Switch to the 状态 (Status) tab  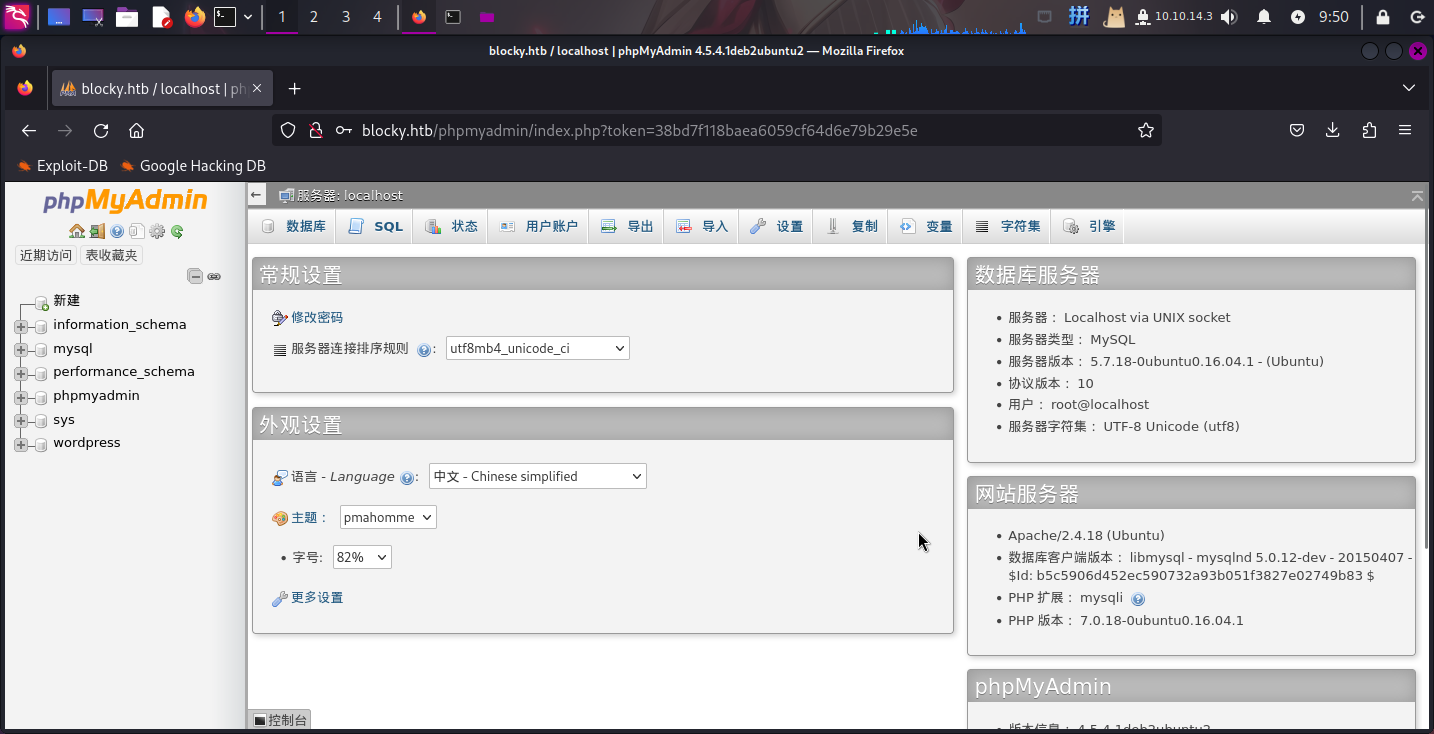pos(451,226)
